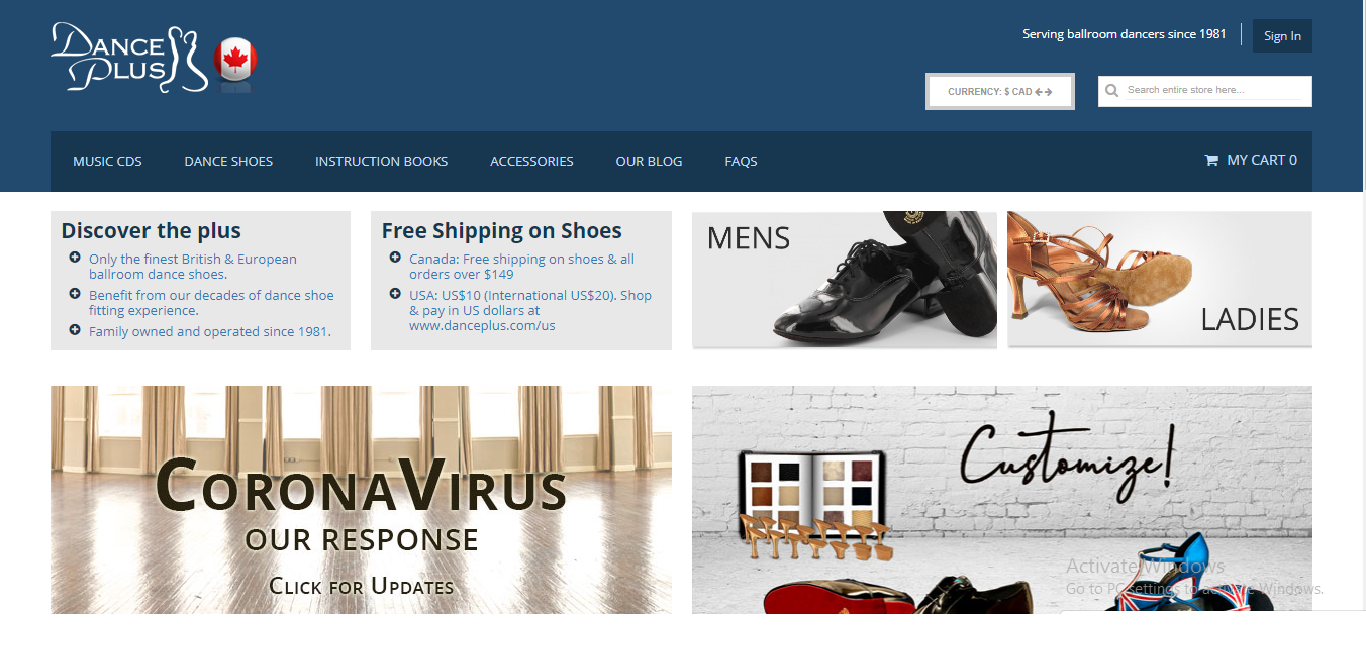The width and height of the screenshot is (1366, 660).
Task: Click the plus bullet beside 'Family owned and operated'
Action: pos(75,330)
